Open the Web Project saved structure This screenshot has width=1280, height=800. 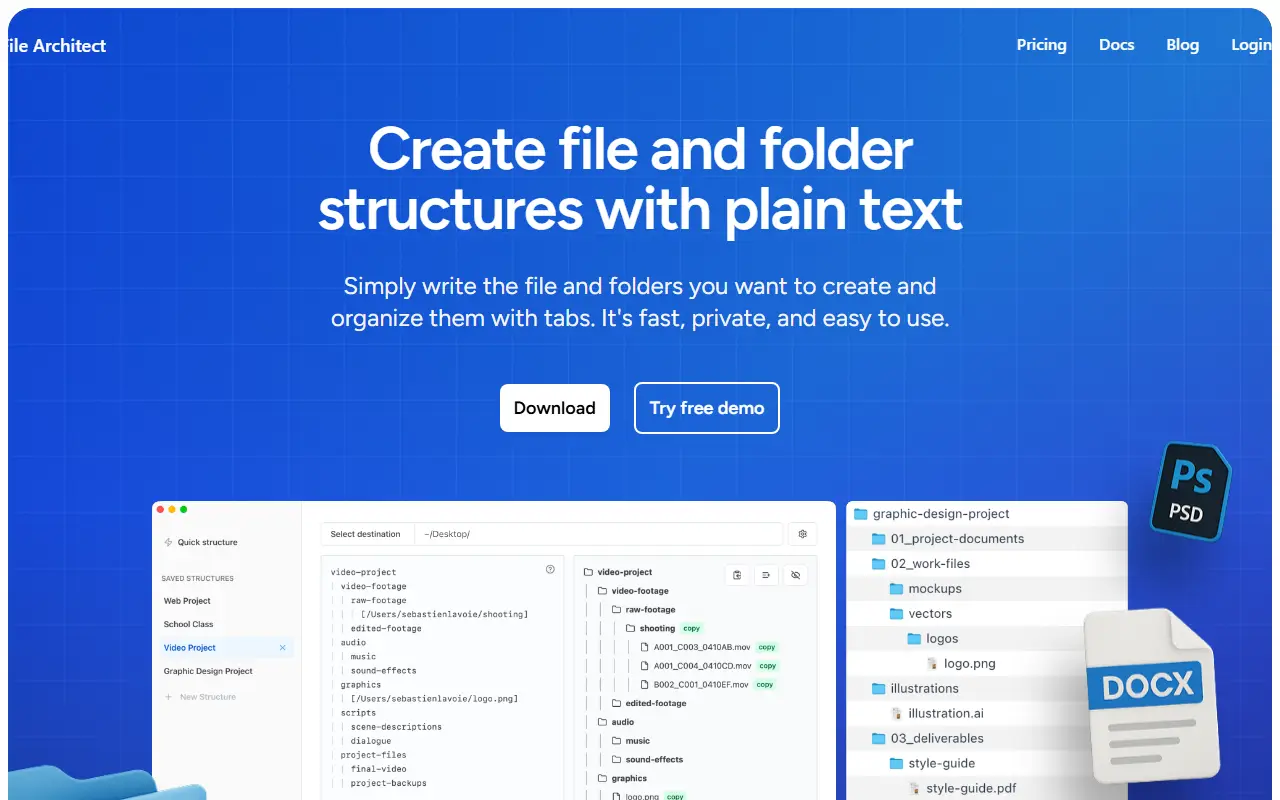click(x=187, y=601)
